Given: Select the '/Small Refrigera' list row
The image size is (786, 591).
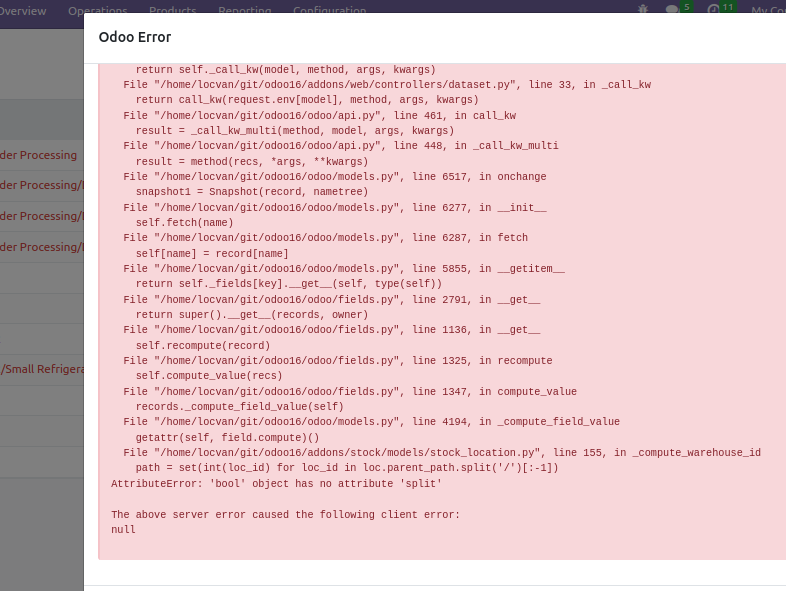Looking at the screenshot, I should pos(42,369).
